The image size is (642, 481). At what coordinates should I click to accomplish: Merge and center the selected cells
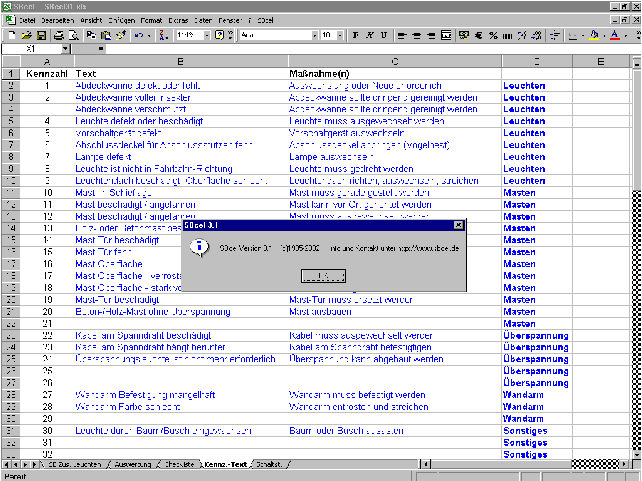(x=446, y=36)
